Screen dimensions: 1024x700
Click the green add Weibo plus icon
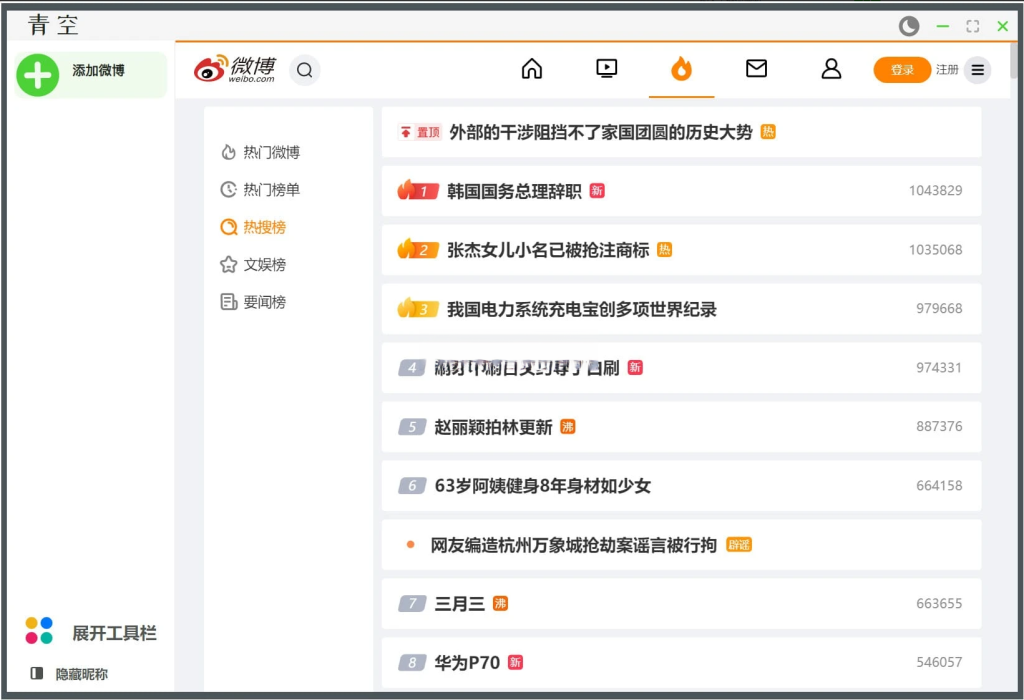click(x=38, y=74)
